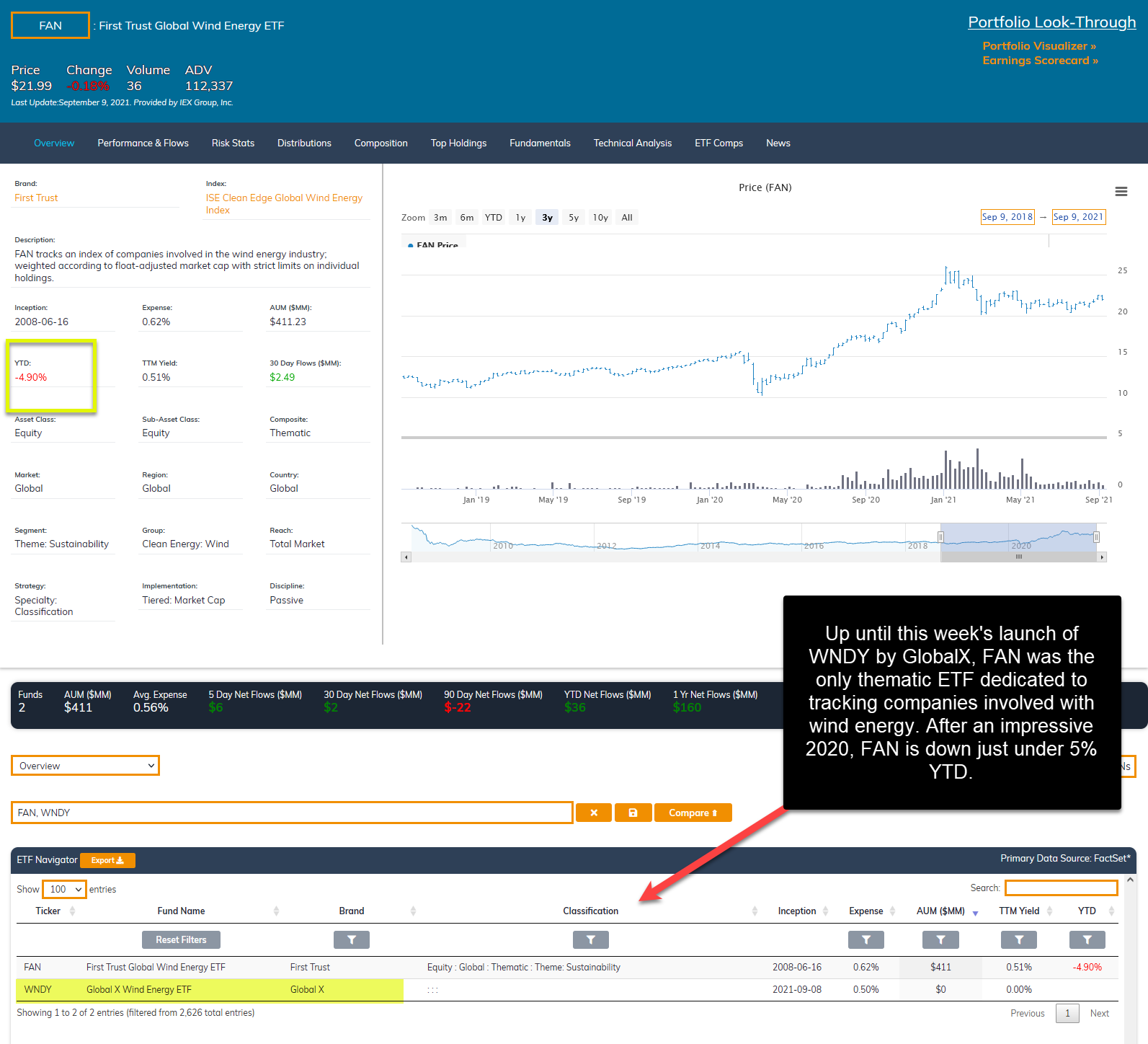Grab the navigator left range handle
Viewport: 1148px width, 1044px height.
pos(940,536)
